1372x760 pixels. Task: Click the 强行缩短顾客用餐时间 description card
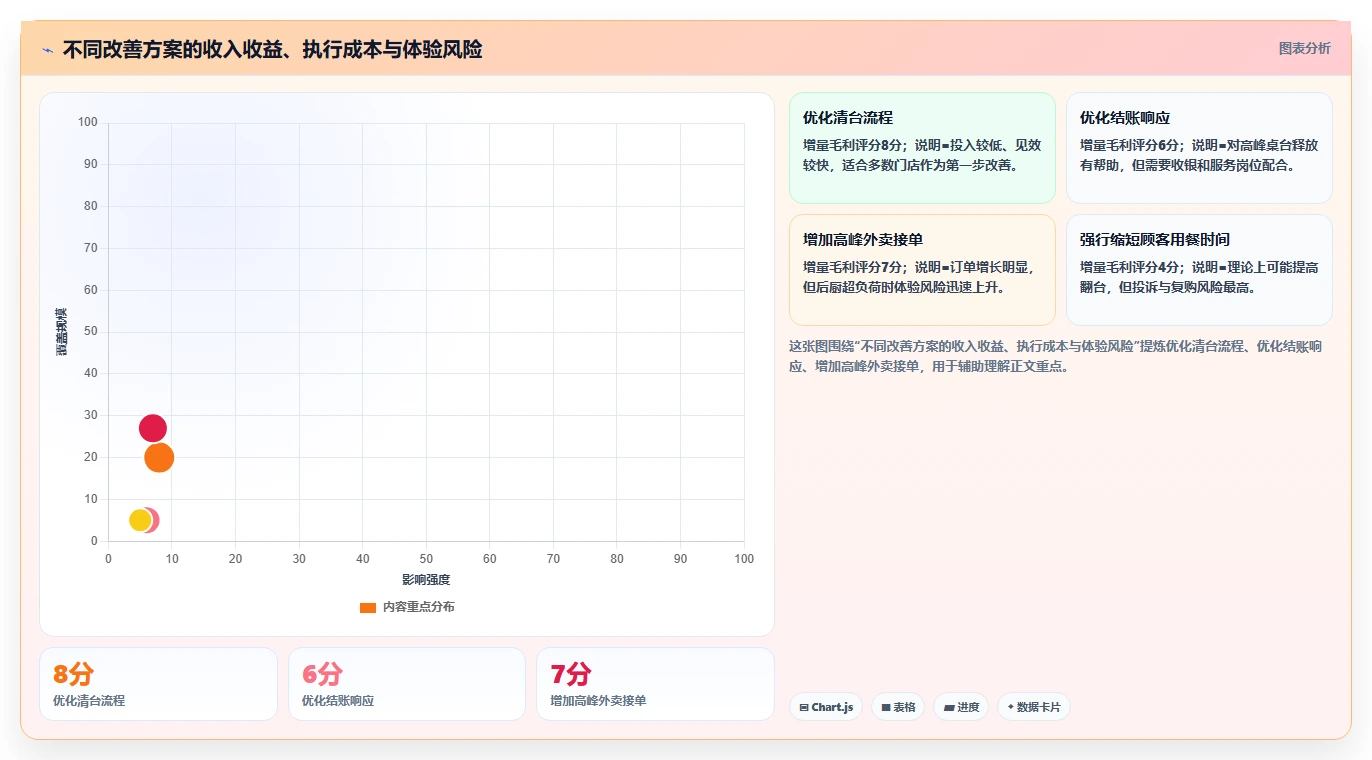point(1199,270)
